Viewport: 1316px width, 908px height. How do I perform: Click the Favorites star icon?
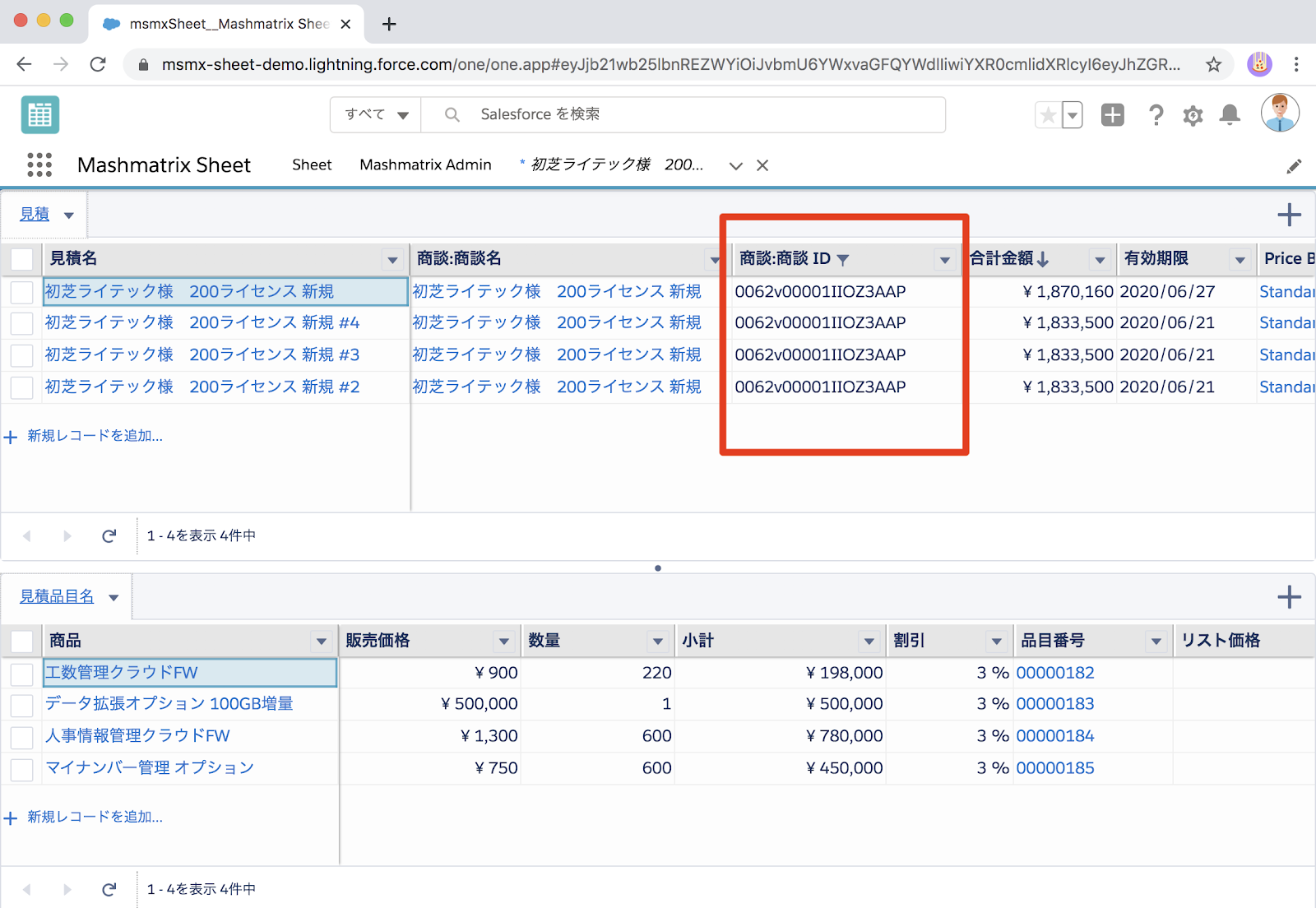coord(1048,115)
